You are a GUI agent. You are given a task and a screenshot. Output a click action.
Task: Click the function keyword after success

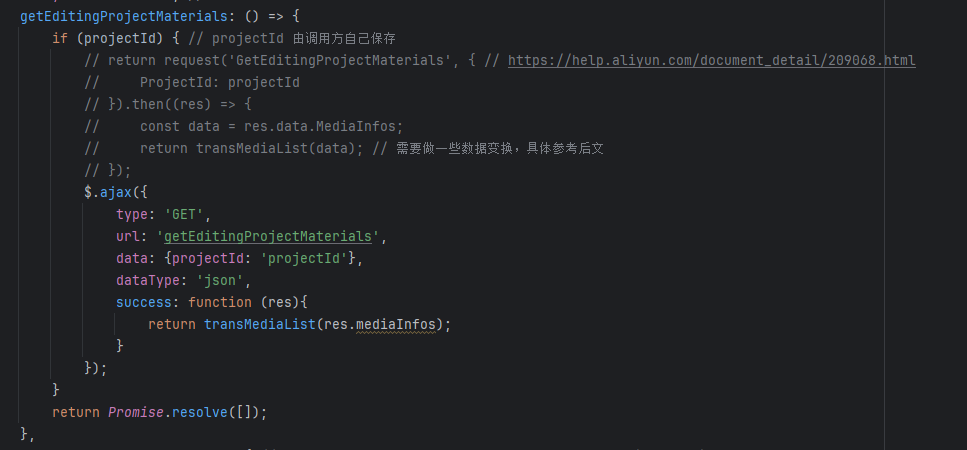pos(220,302)
